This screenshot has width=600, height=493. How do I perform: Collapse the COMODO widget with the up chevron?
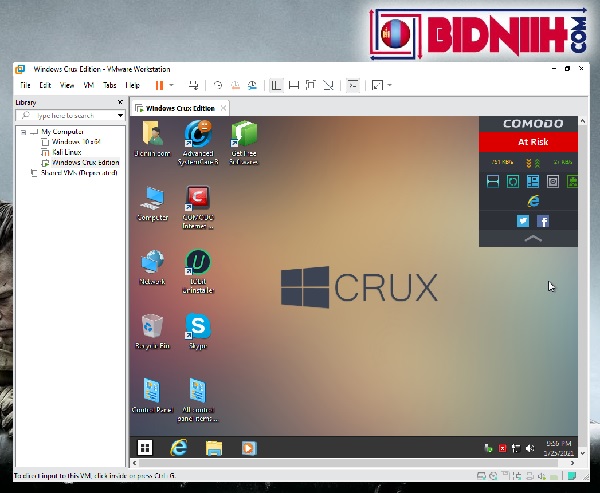533,239
